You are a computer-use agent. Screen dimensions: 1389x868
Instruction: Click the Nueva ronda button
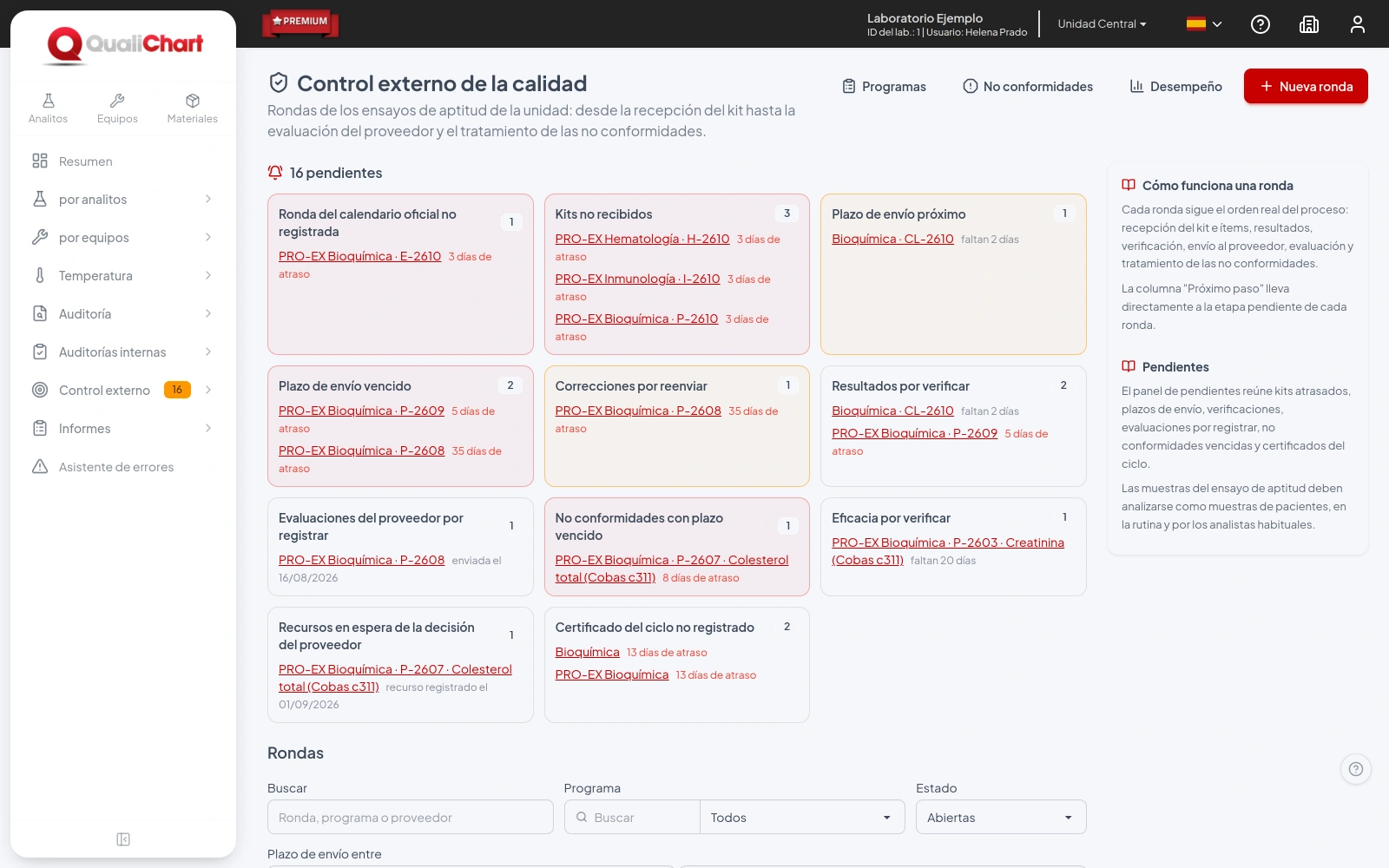tap(1306, 86)
